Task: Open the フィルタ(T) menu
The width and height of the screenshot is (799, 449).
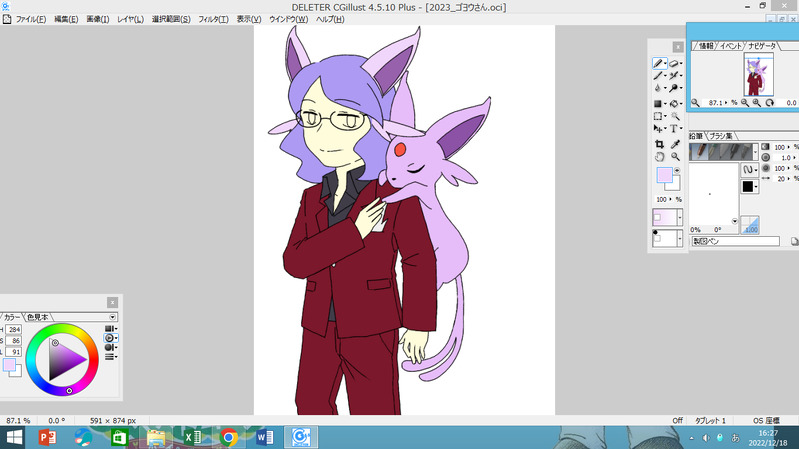Action: point(213,19)
